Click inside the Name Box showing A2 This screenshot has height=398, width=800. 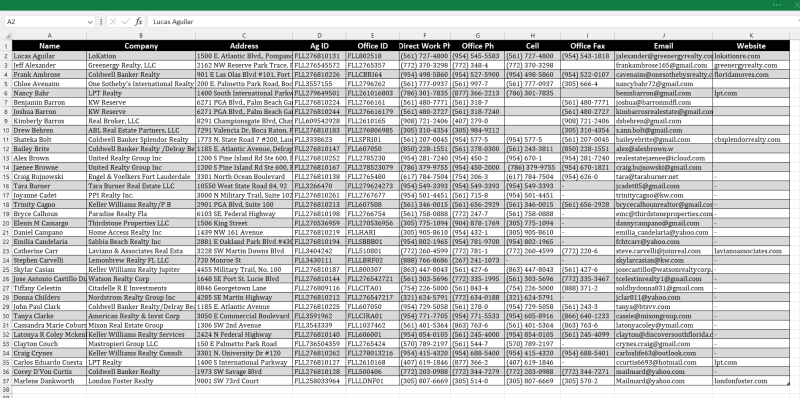(x=45, y=22)
